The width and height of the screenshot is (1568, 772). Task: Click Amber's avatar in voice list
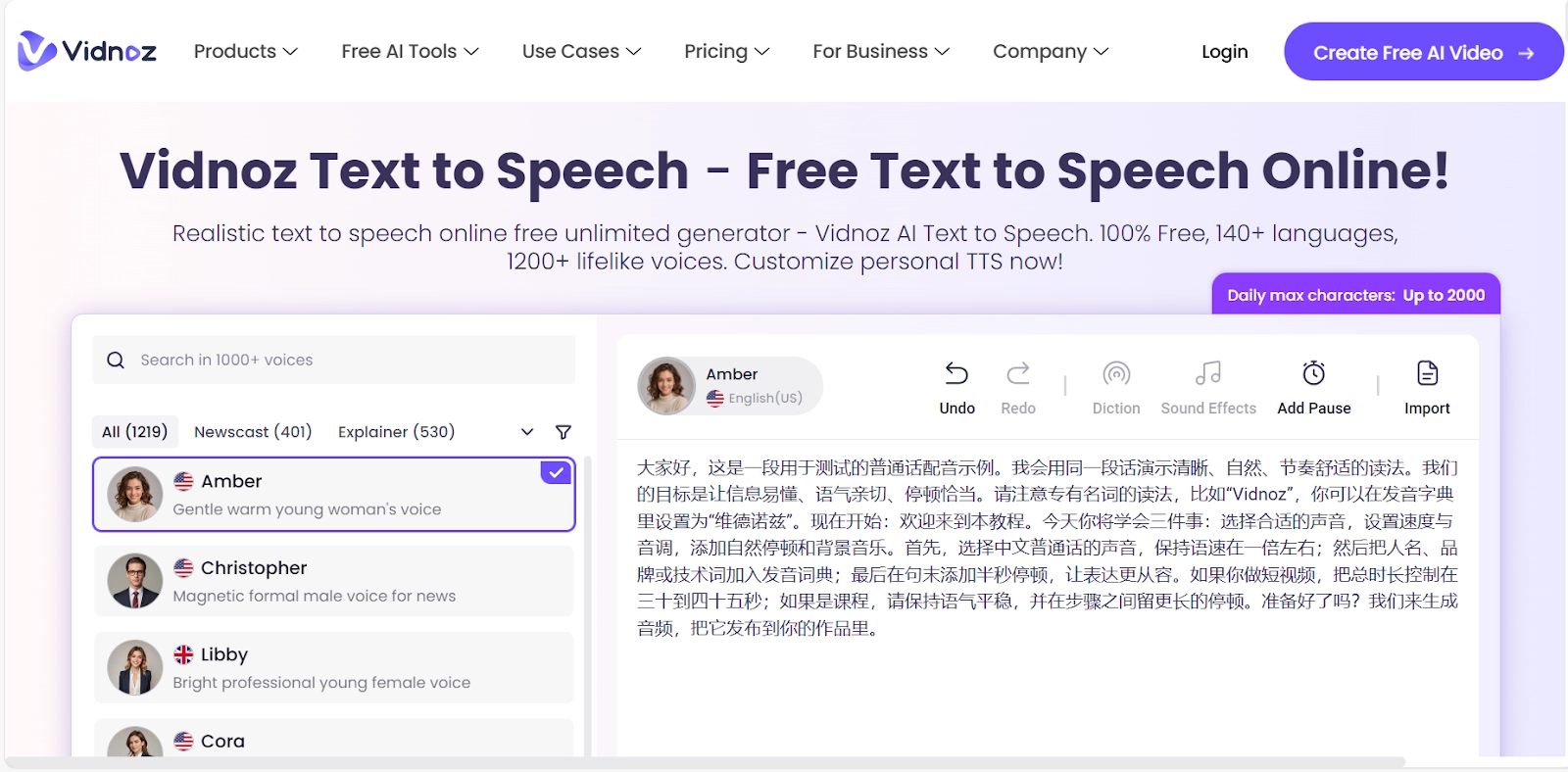click(x=135, y=494)
